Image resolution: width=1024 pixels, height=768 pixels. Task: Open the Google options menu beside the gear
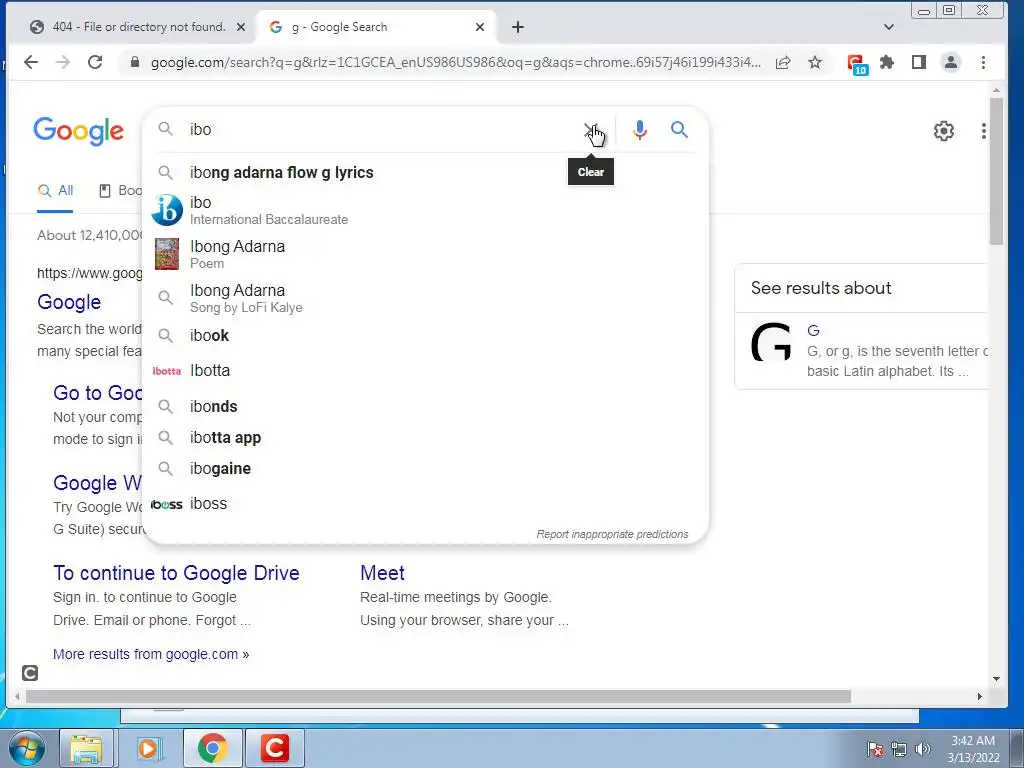(x=984, y=131)
